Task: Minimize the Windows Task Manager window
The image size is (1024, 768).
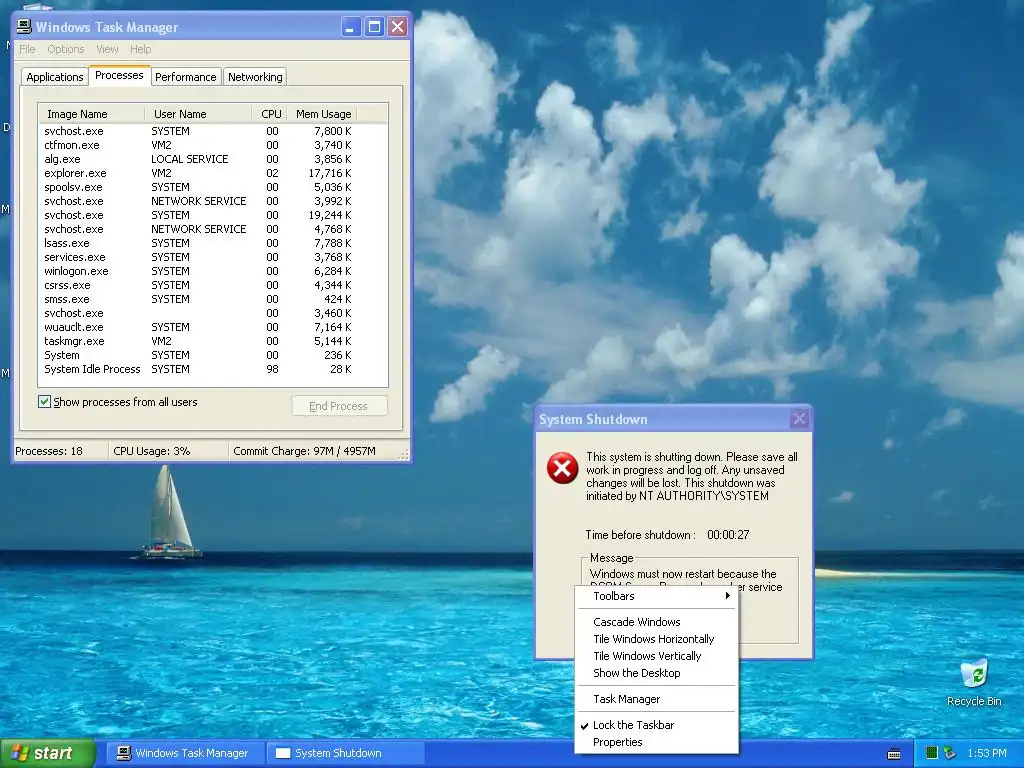Action: tap(351, 27)
